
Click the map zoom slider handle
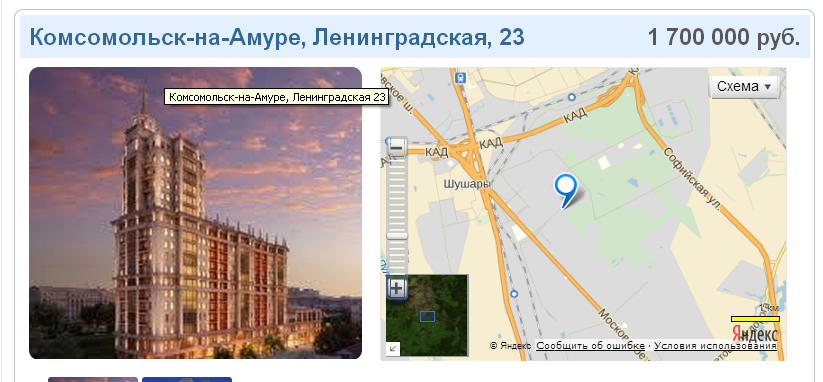point(397,237)
